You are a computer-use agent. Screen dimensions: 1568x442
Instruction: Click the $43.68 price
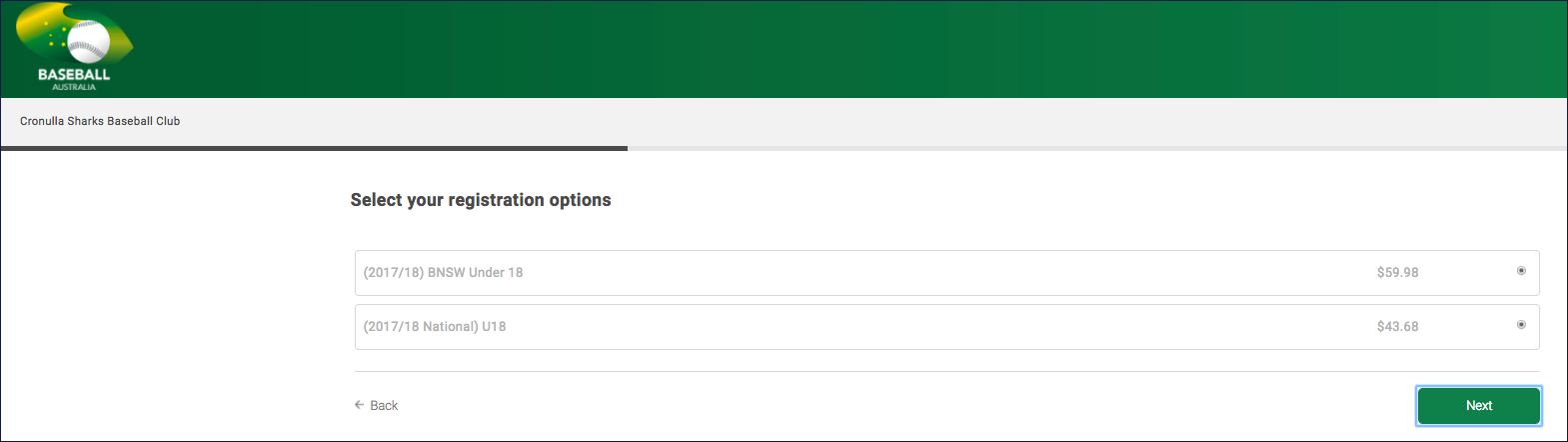[1397, 326]
